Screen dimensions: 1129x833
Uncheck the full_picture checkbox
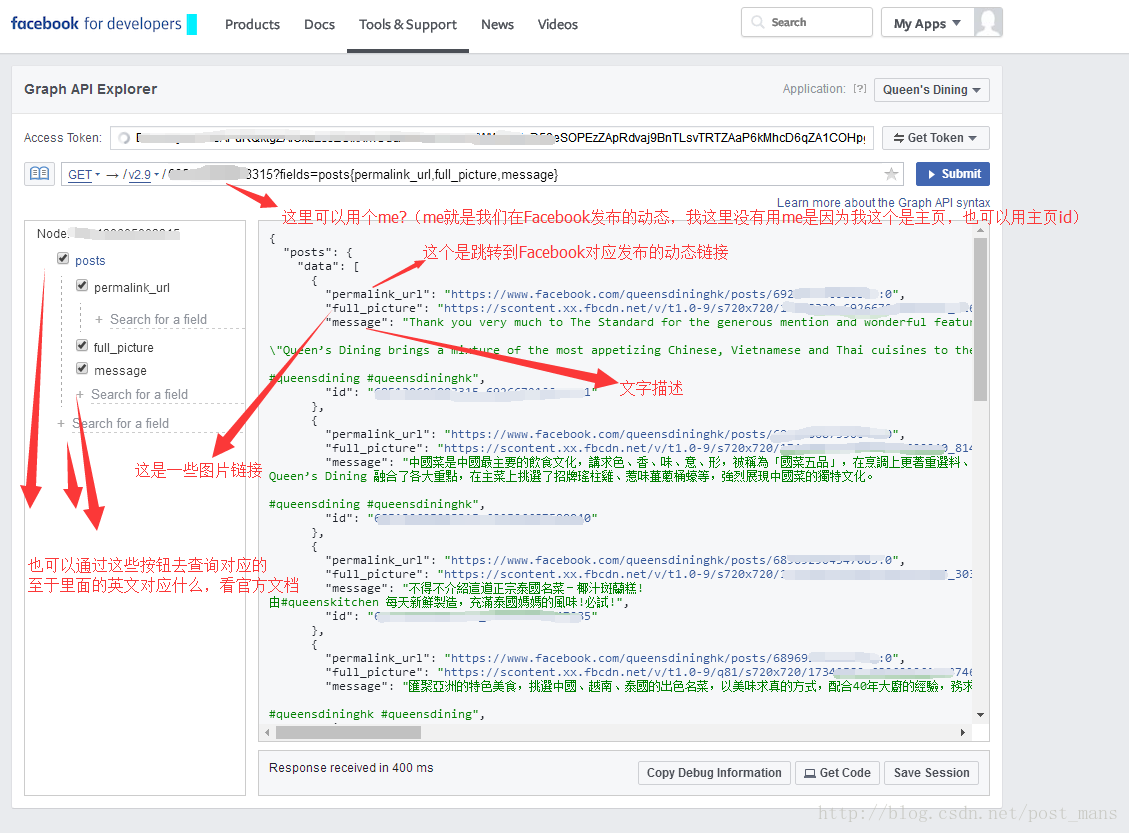tap(82, 346)
